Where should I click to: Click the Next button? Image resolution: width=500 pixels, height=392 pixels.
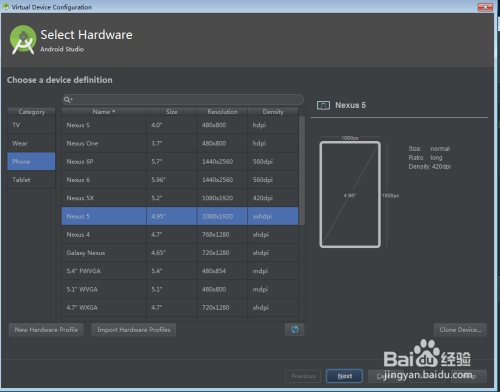pos(344,376)
